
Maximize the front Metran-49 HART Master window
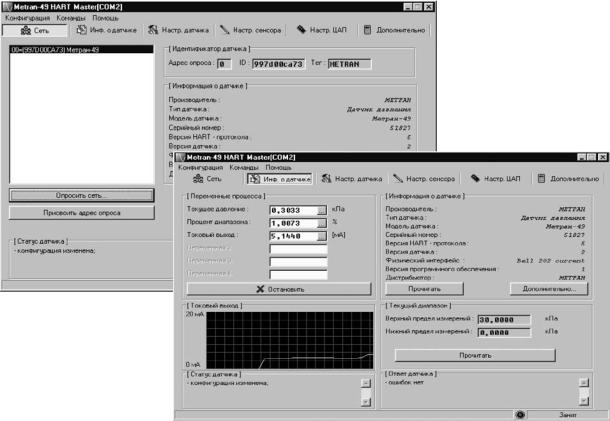(591, 157)
